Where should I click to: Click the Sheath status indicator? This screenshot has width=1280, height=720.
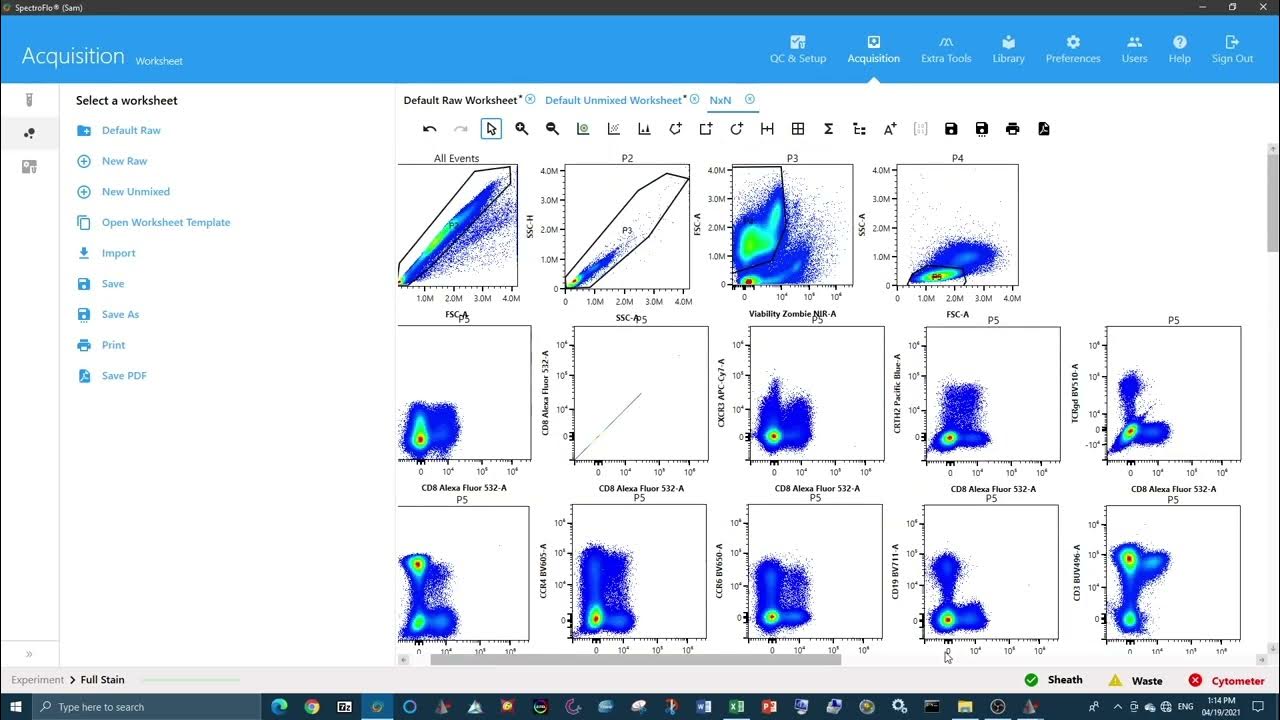pyautogui.click(x=1054, y=680)
